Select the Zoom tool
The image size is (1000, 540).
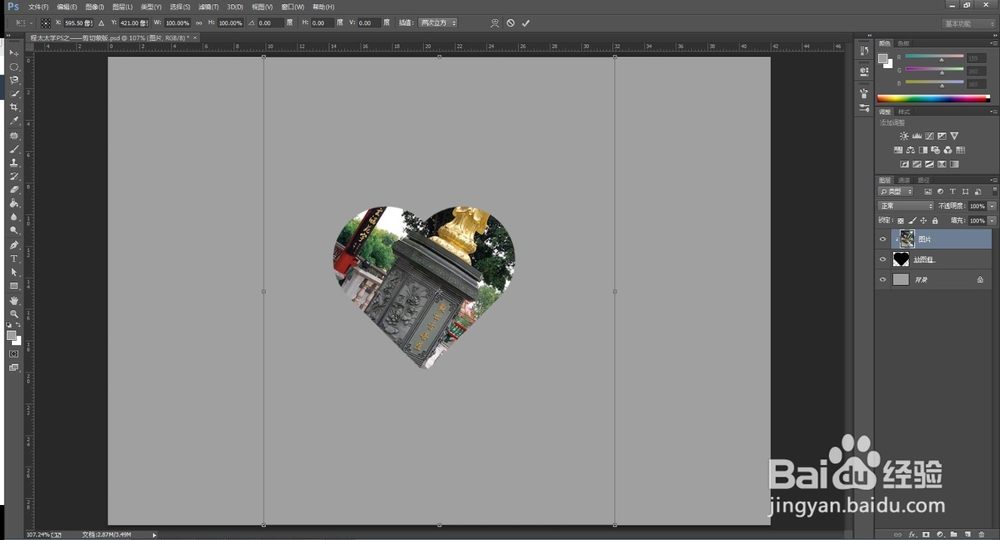point(14,314)
